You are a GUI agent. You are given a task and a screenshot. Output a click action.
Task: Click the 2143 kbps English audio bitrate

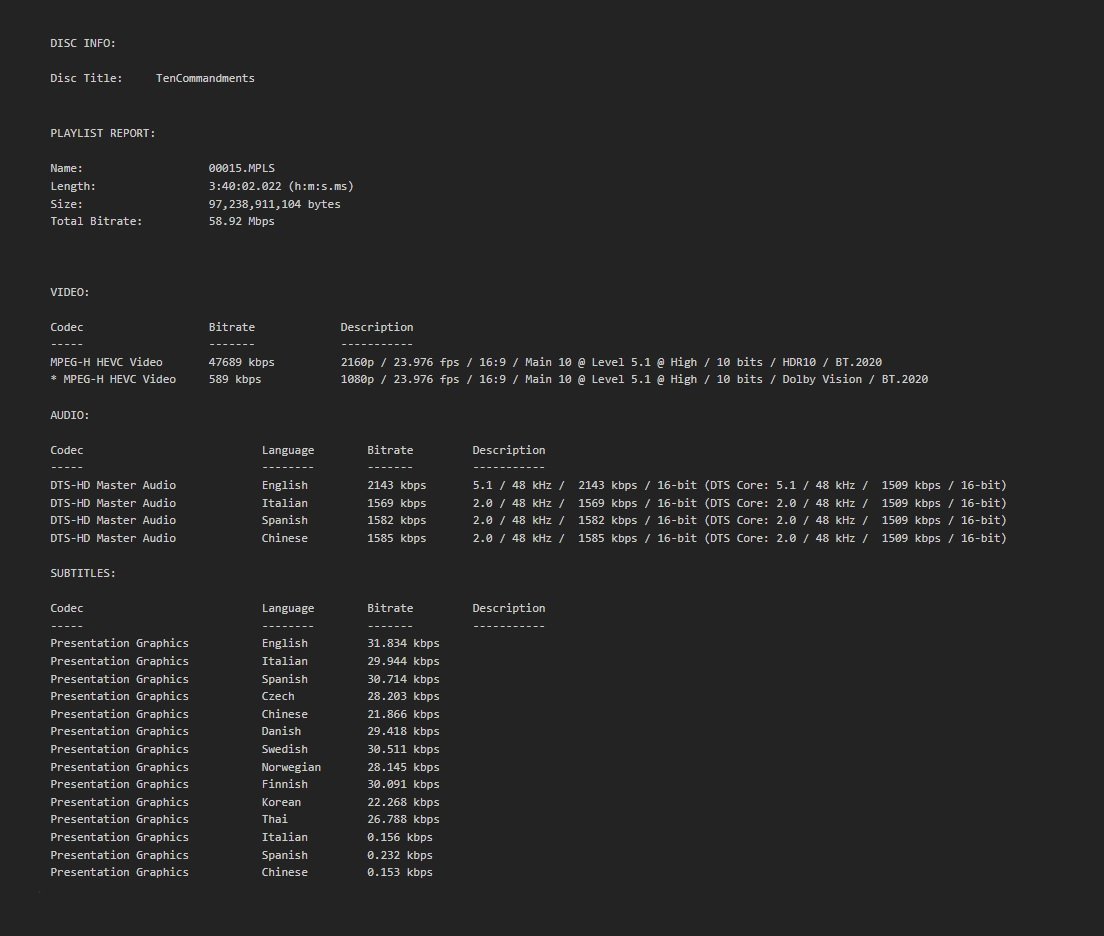point(396,485)
